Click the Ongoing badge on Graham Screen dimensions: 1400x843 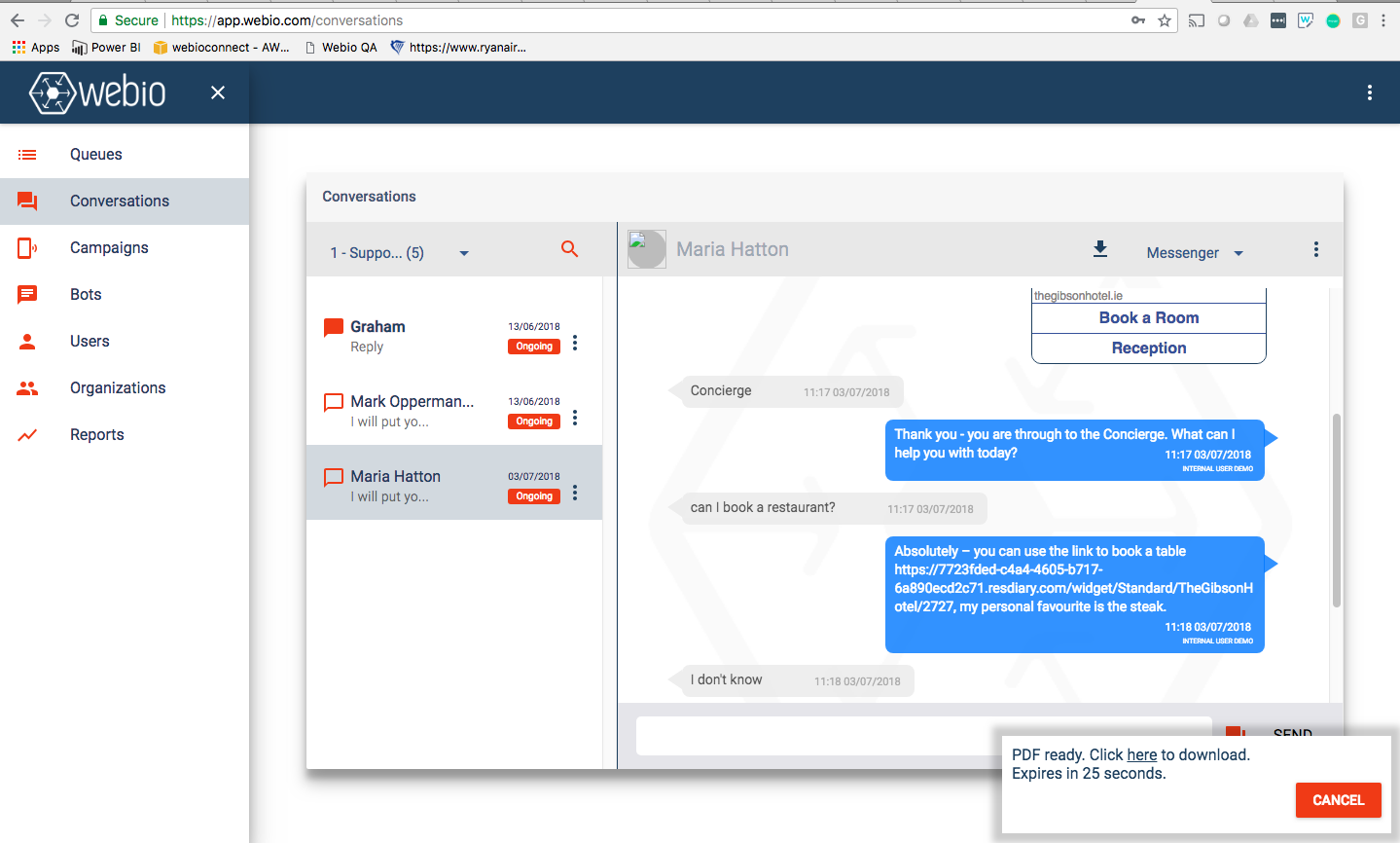(534, 347)
